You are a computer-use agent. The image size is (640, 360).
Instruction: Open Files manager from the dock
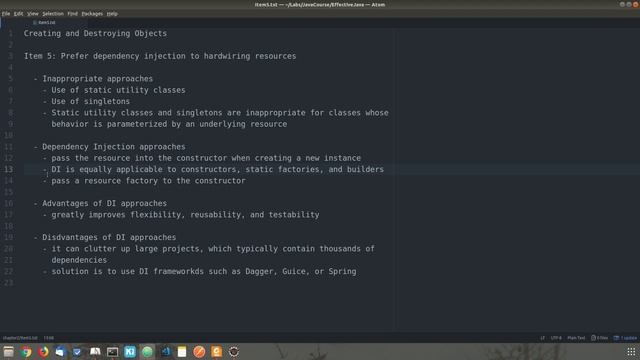(x=9, y=351)
